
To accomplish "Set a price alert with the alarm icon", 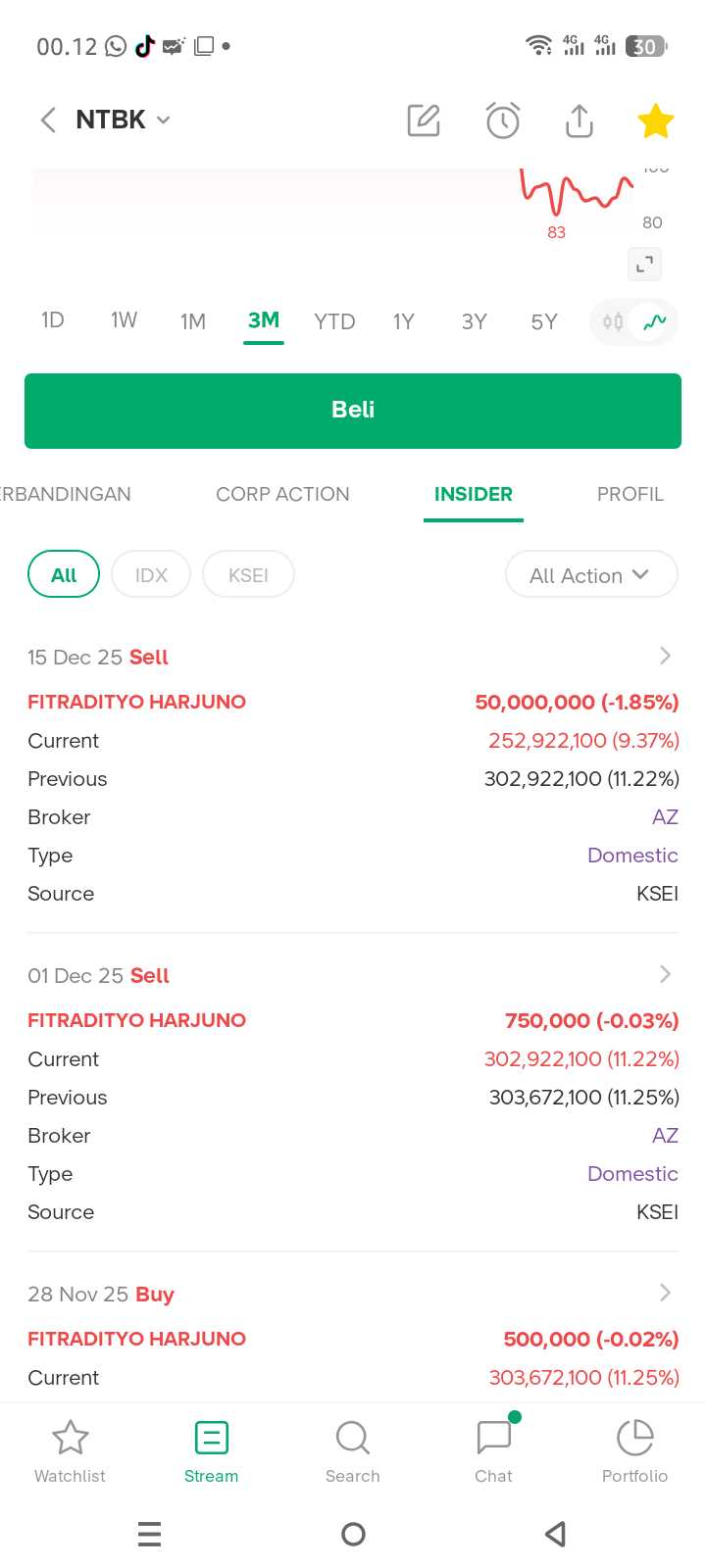I will (502, 121).
